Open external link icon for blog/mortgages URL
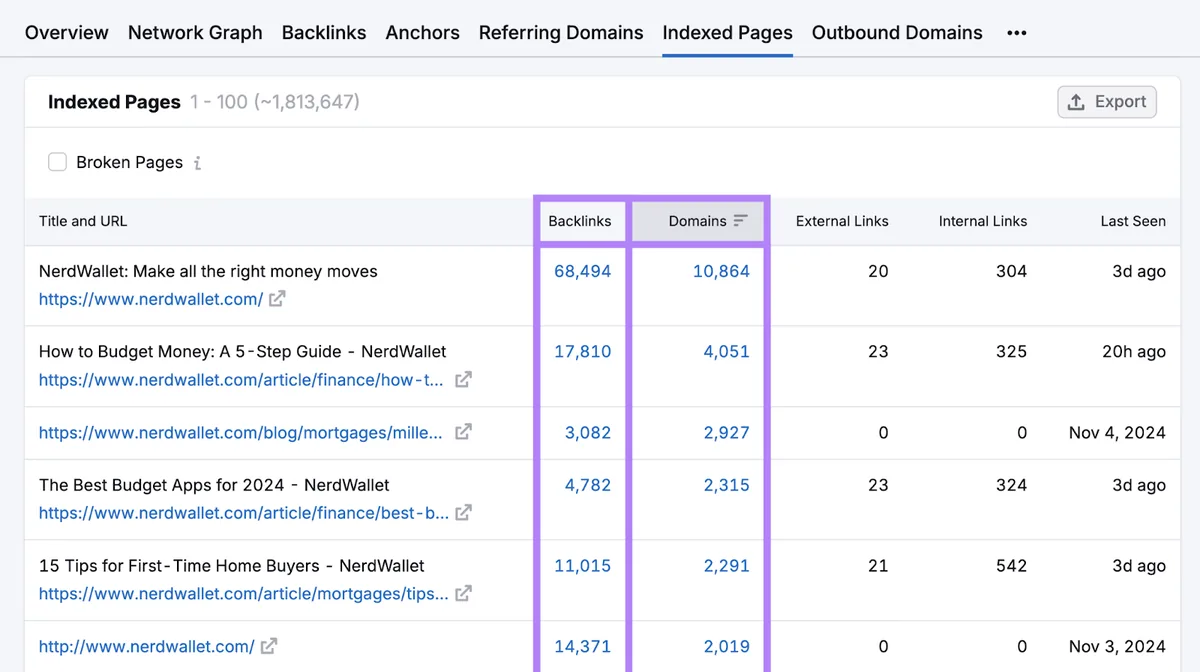 (463, 433)
